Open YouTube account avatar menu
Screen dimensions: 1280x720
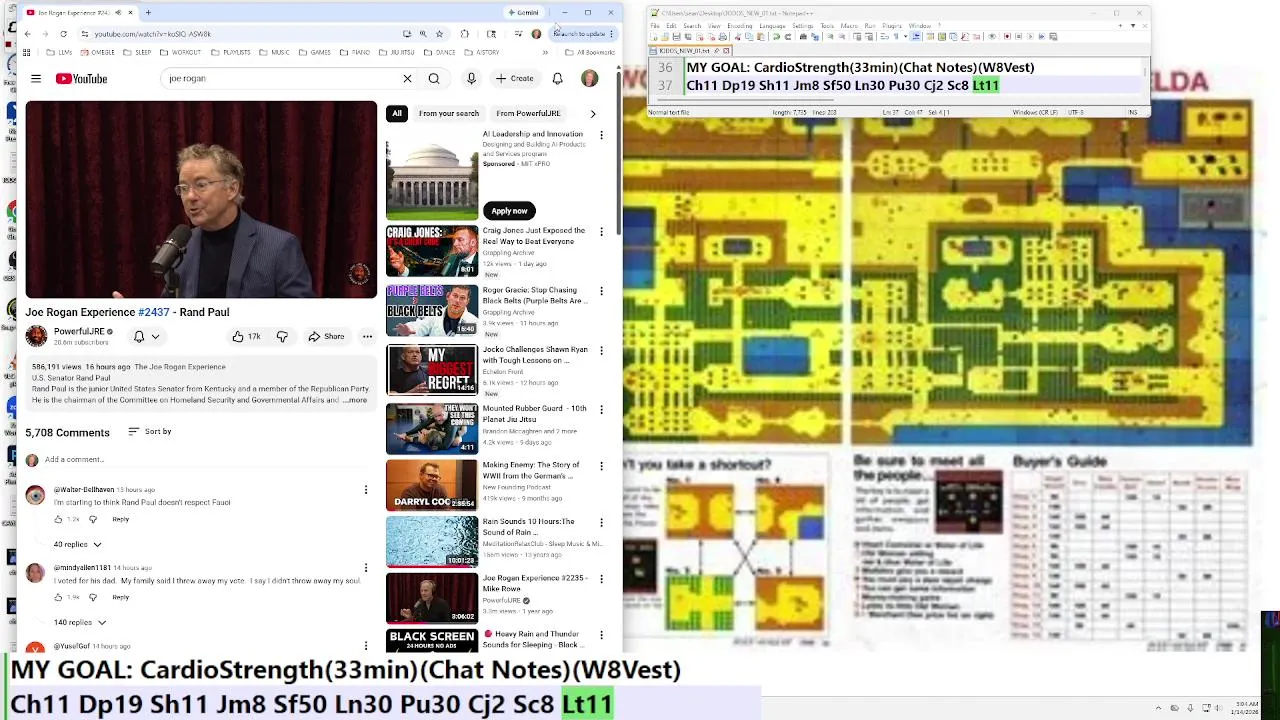pyautogui.click(x=589, y=78)
